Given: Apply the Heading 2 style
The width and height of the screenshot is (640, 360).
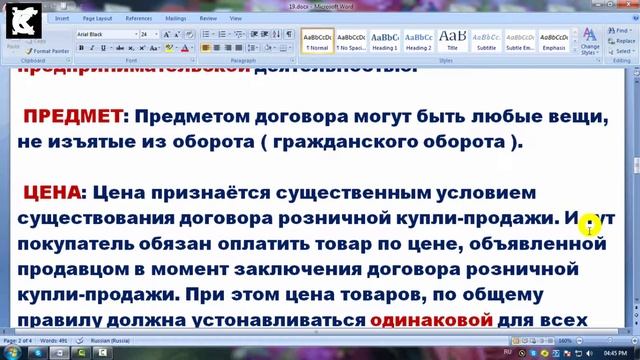Looking at the screenshot, I should pyautogui.click(x=419, y=41).
